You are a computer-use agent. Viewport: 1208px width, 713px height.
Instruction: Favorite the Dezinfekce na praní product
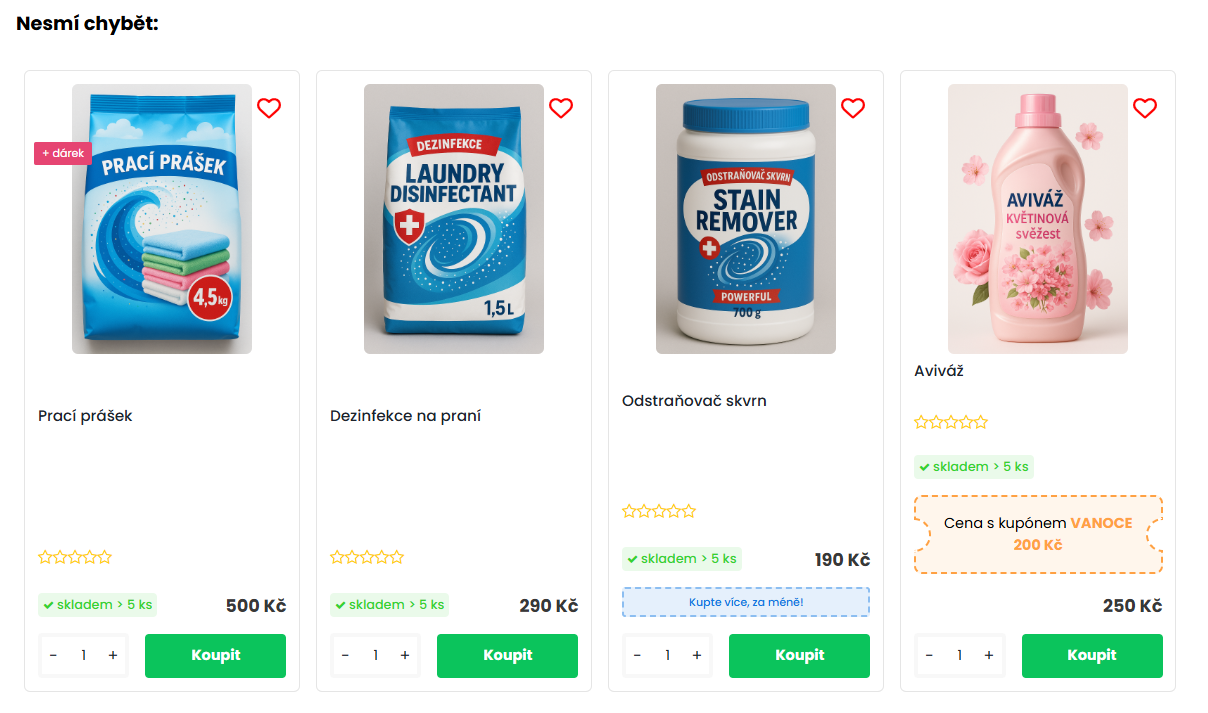(561, 108)
